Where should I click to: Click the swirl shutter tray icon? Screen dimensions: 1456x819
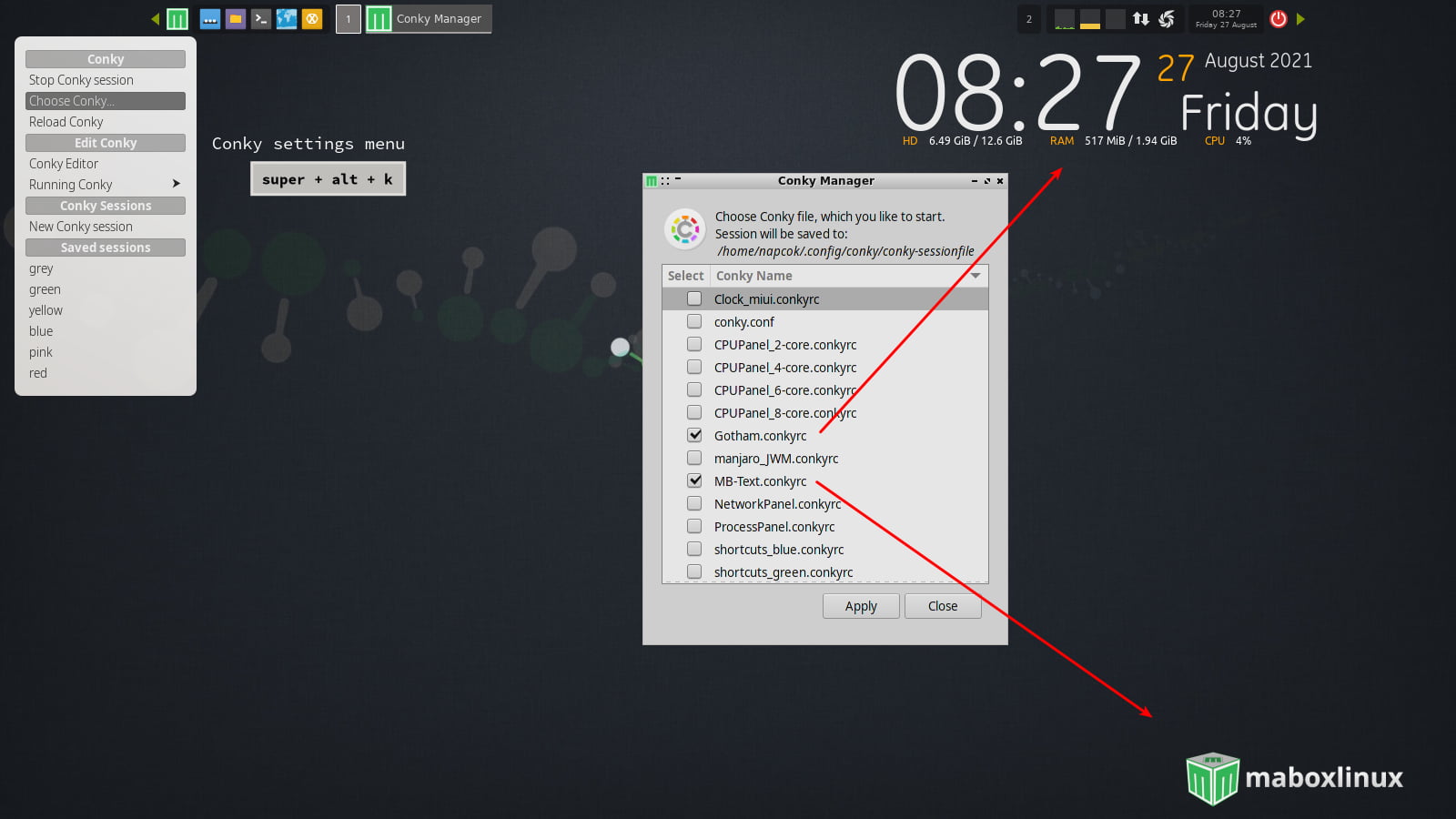(1167, 18)
